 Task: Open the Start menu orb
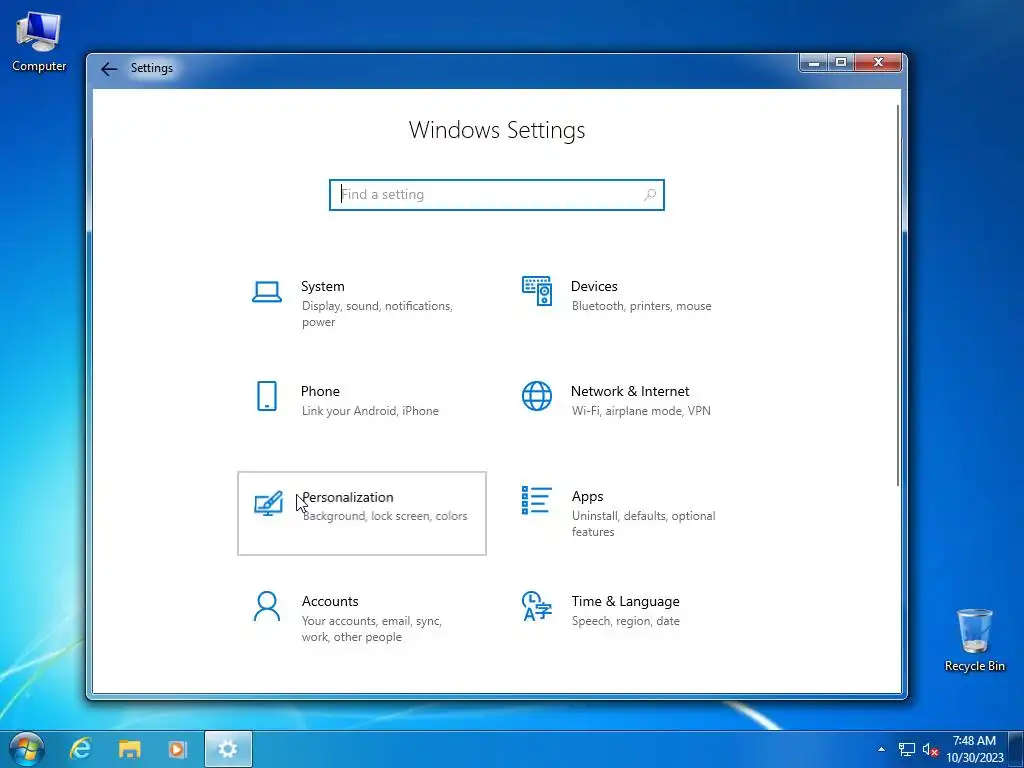[27, 749]
